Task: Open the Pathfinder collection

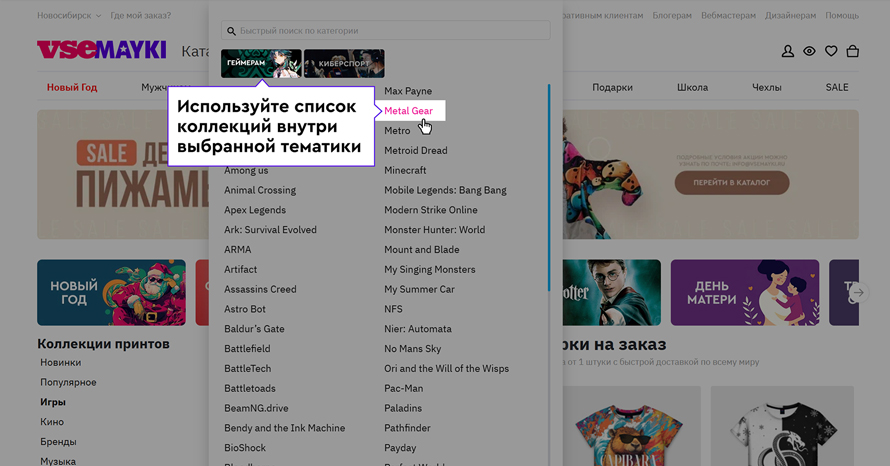Action: click(408, 429)
